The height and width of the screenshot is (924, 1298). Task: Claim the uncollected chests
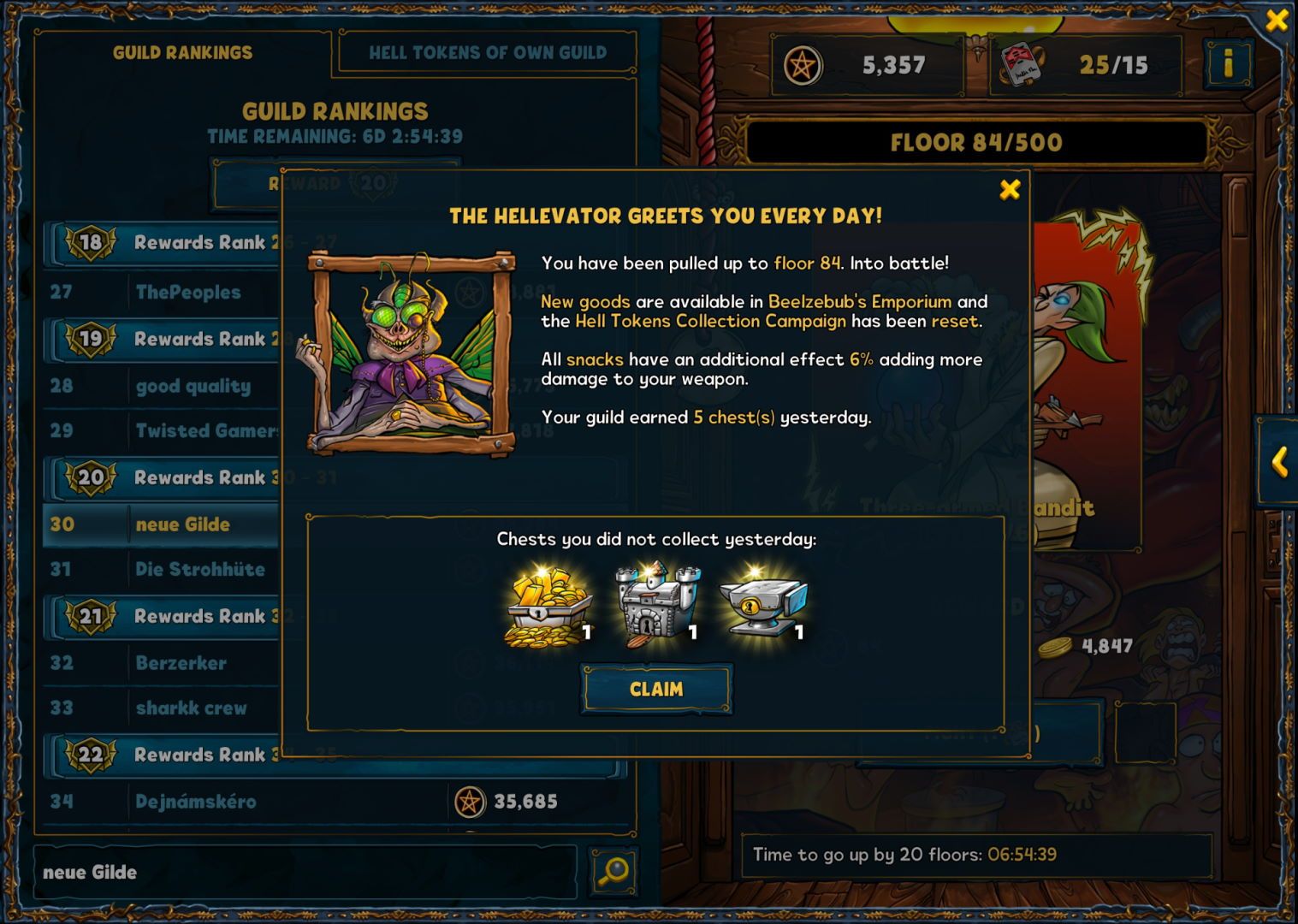(x=656, y=689)
